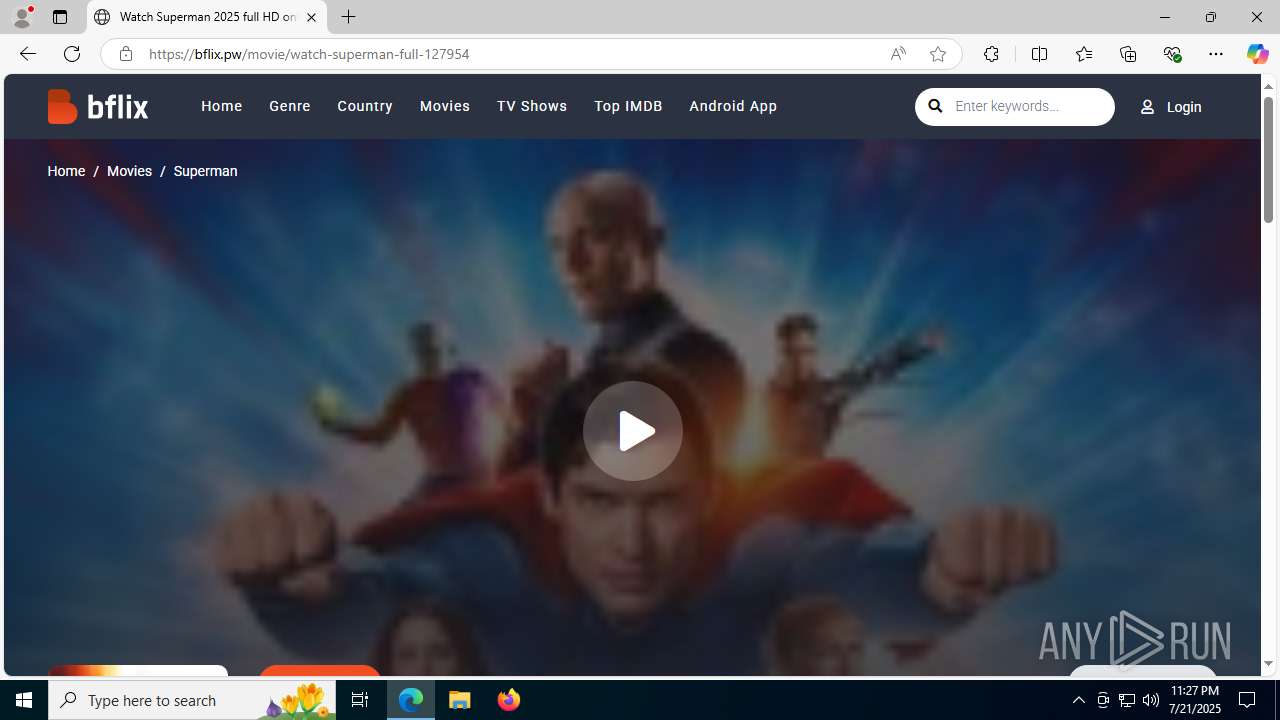1280x720 pixels.
Task: Open notification center
Action: [1248, 700]
